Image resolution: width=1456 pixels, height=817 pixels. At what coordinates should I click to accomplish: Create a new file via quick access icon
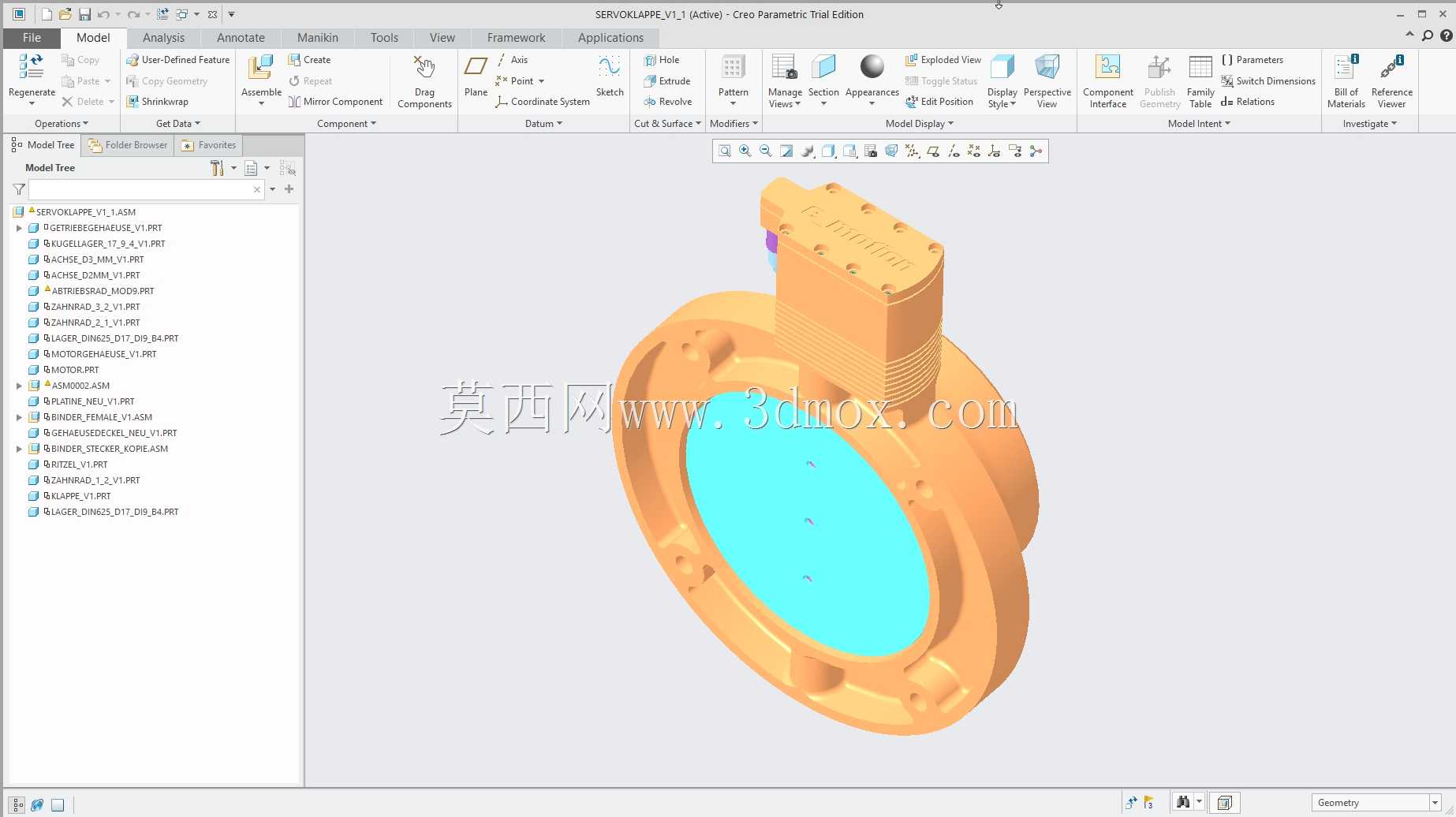[x=47, y=14]
